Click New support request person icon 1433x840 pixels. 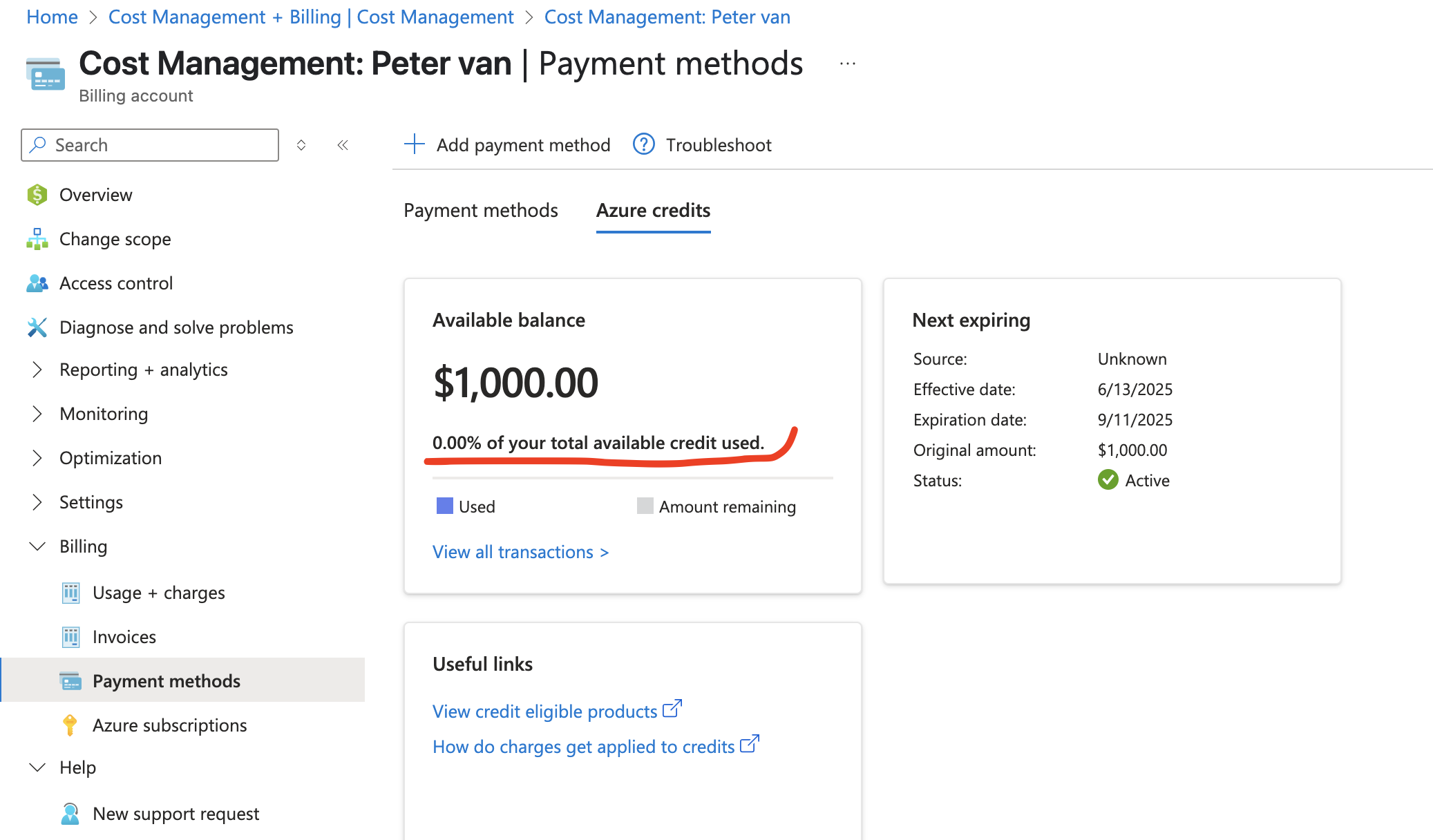(70, 814)
